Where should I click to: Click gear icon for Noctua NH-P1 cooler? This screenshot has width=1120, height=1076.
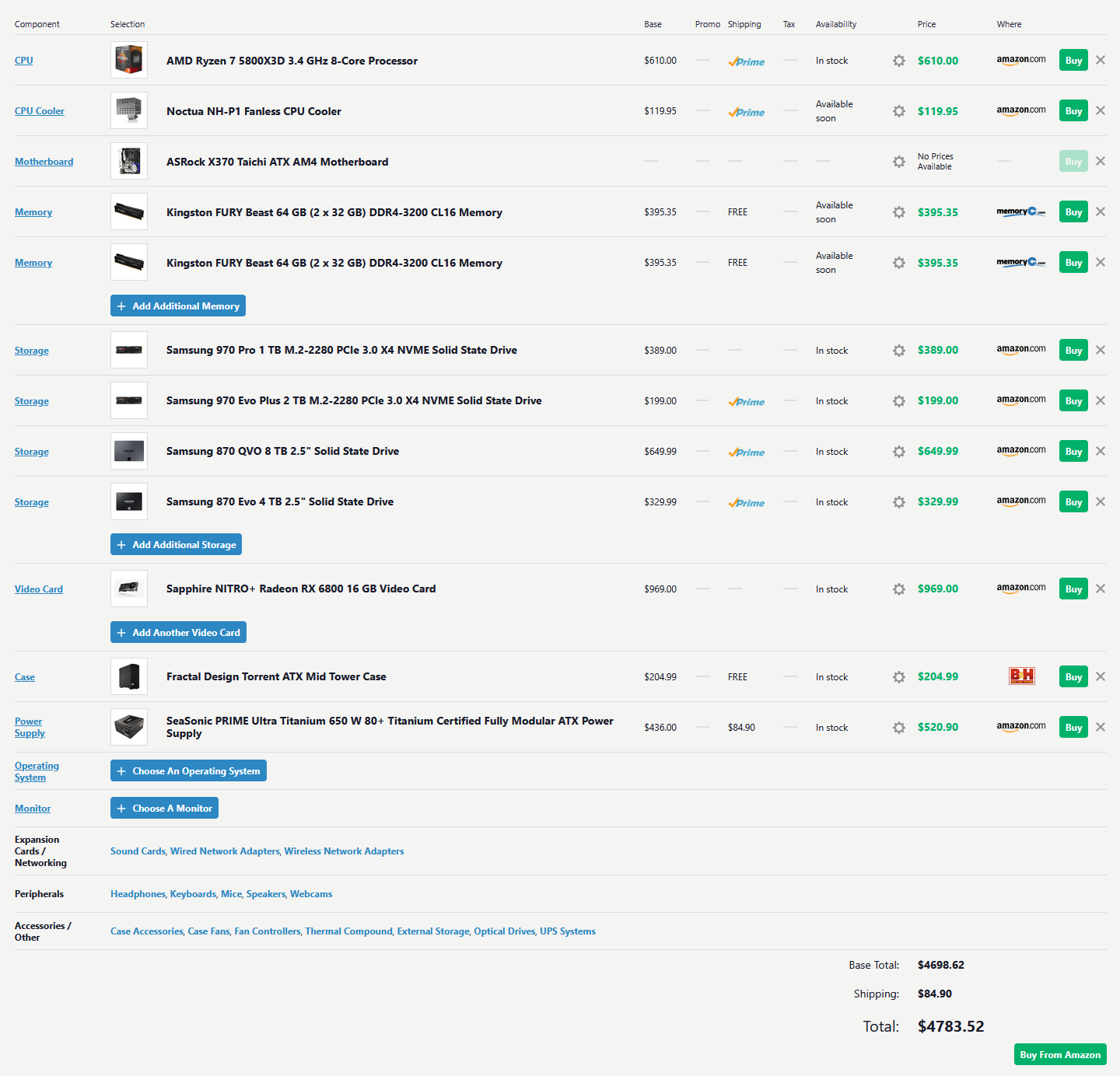(899, 111)
